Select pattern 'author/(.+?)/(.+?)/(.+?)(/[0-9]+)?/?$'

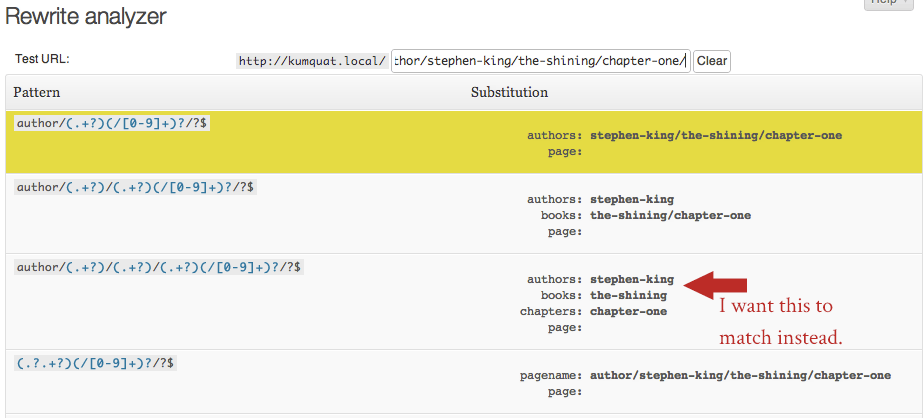(159, 268)
